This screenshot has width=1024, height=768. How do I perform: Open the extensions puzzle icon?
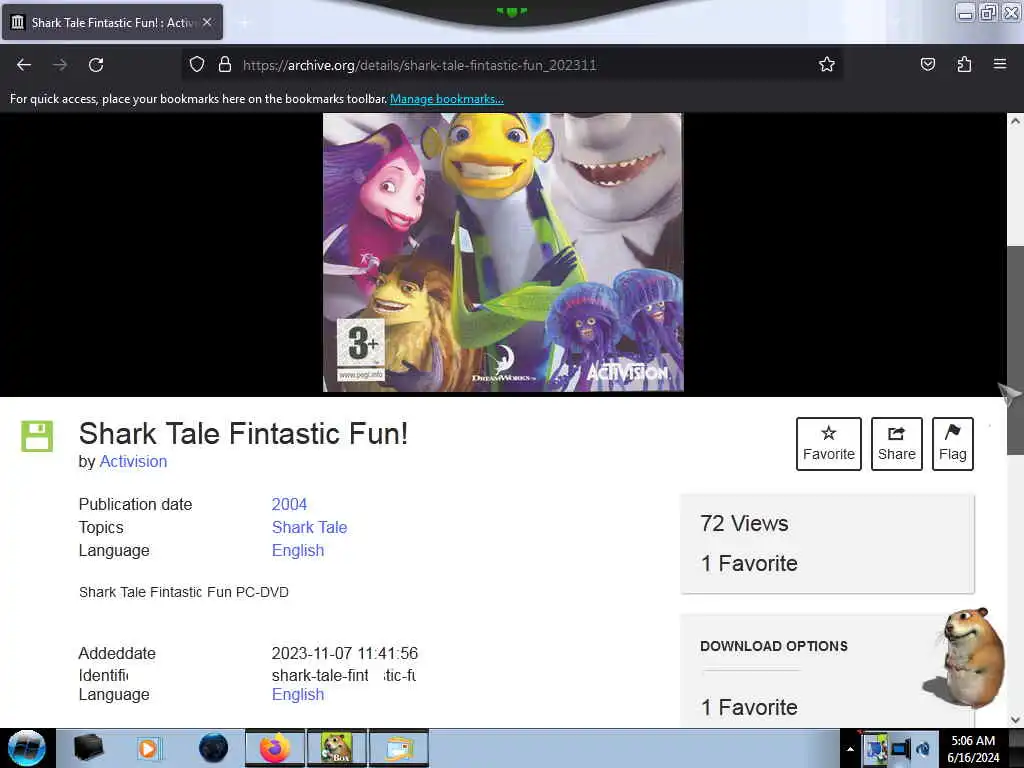tap(964, 64)
